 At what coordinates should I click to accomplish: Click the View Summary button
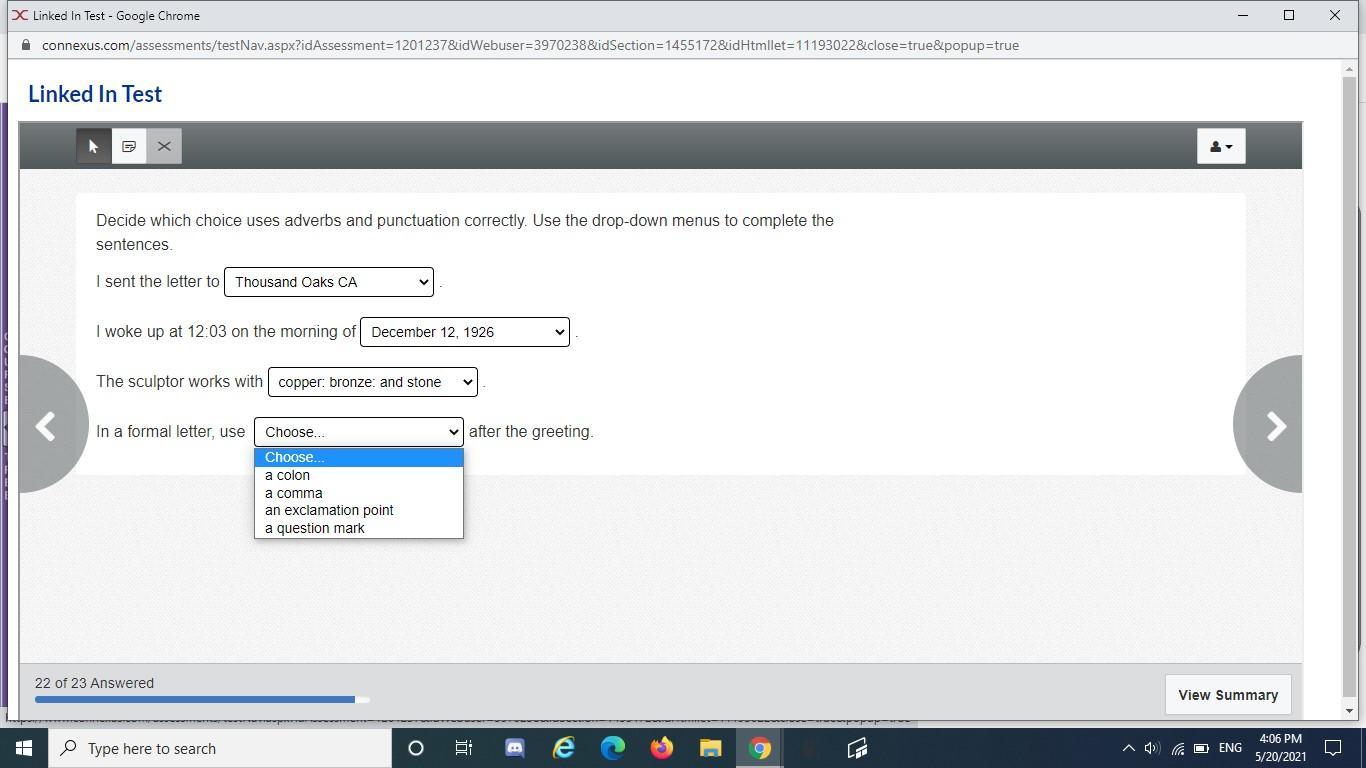click(1228, 695)
